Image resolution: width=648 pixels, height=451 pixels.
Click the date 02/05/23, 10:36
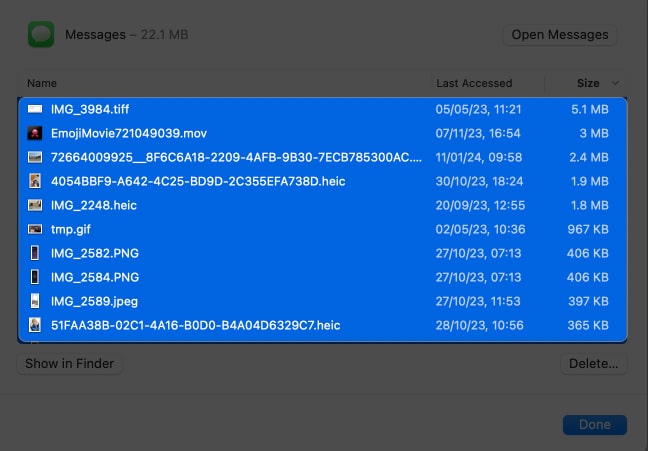coord(480,229)
